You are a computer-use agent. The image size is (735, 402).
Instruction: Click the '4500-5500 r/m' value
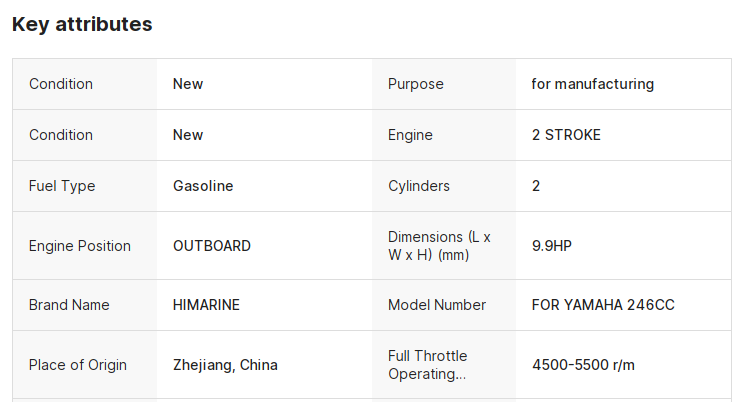(583, 365)
